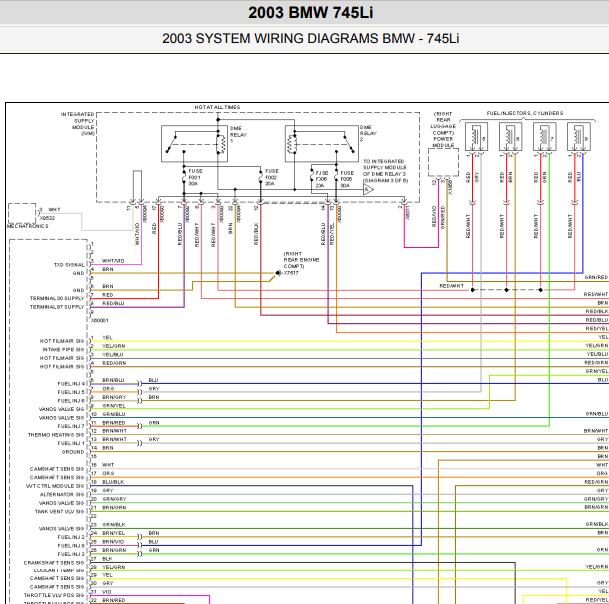Click the "ALTERNATOR SIG" pin label
609x604 pixels.
[62, 494]
